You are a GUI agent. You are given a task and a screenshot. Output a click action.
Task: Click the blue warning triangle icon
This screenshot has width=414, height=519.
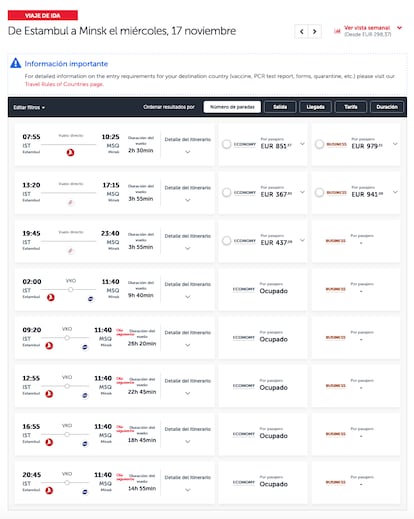pos(15,63)
